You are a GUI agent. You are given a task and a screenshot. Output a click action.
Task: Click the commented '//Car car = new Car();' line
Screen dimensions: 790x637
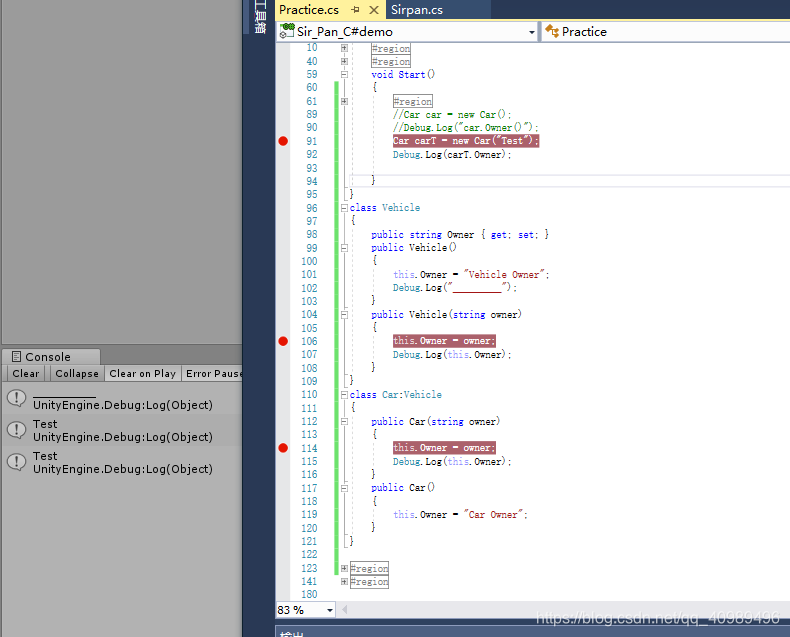pyautogui.click(x=452, y=114)
